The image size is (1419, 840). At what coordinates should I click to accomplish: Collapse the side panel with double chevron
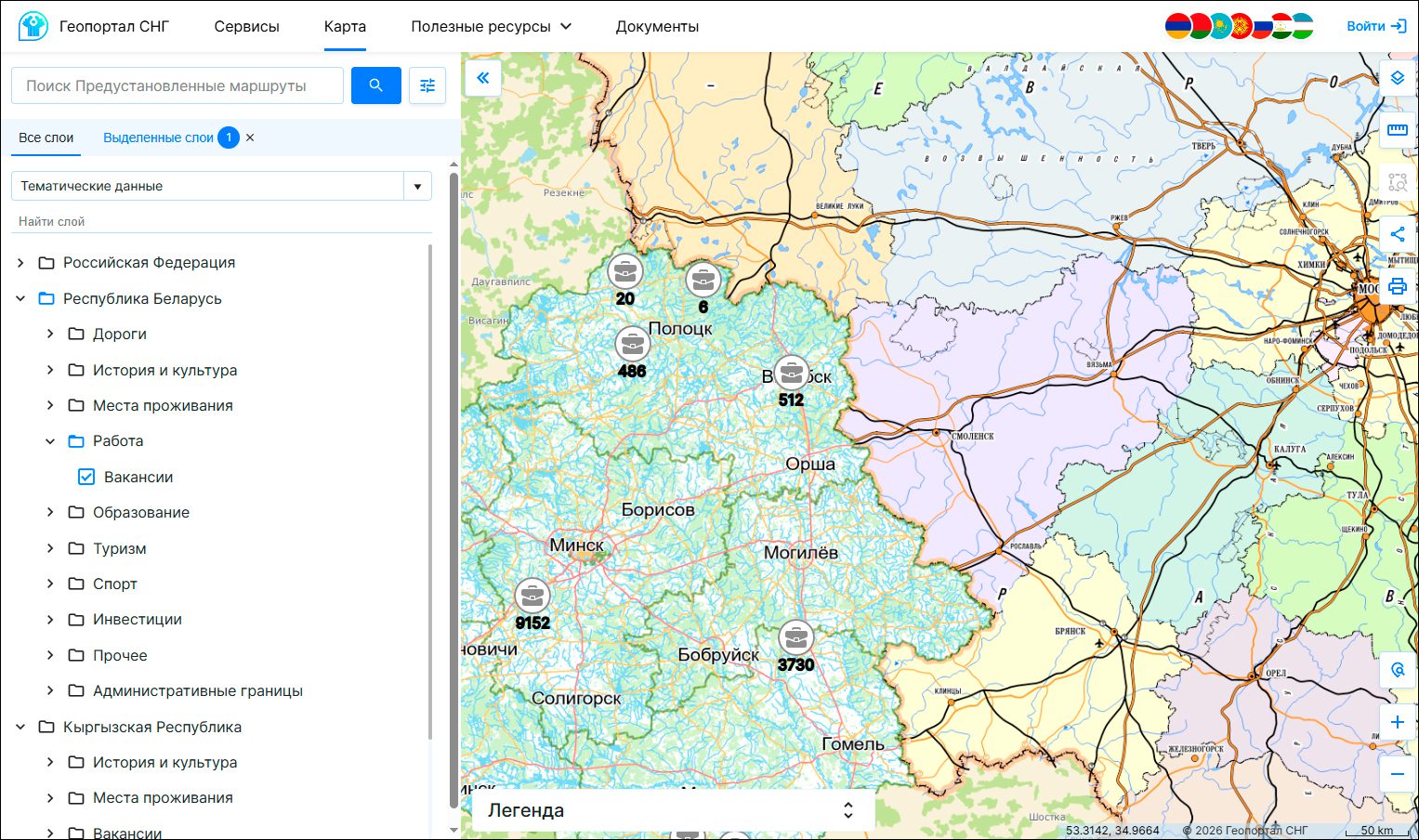(x=482, y=78)
